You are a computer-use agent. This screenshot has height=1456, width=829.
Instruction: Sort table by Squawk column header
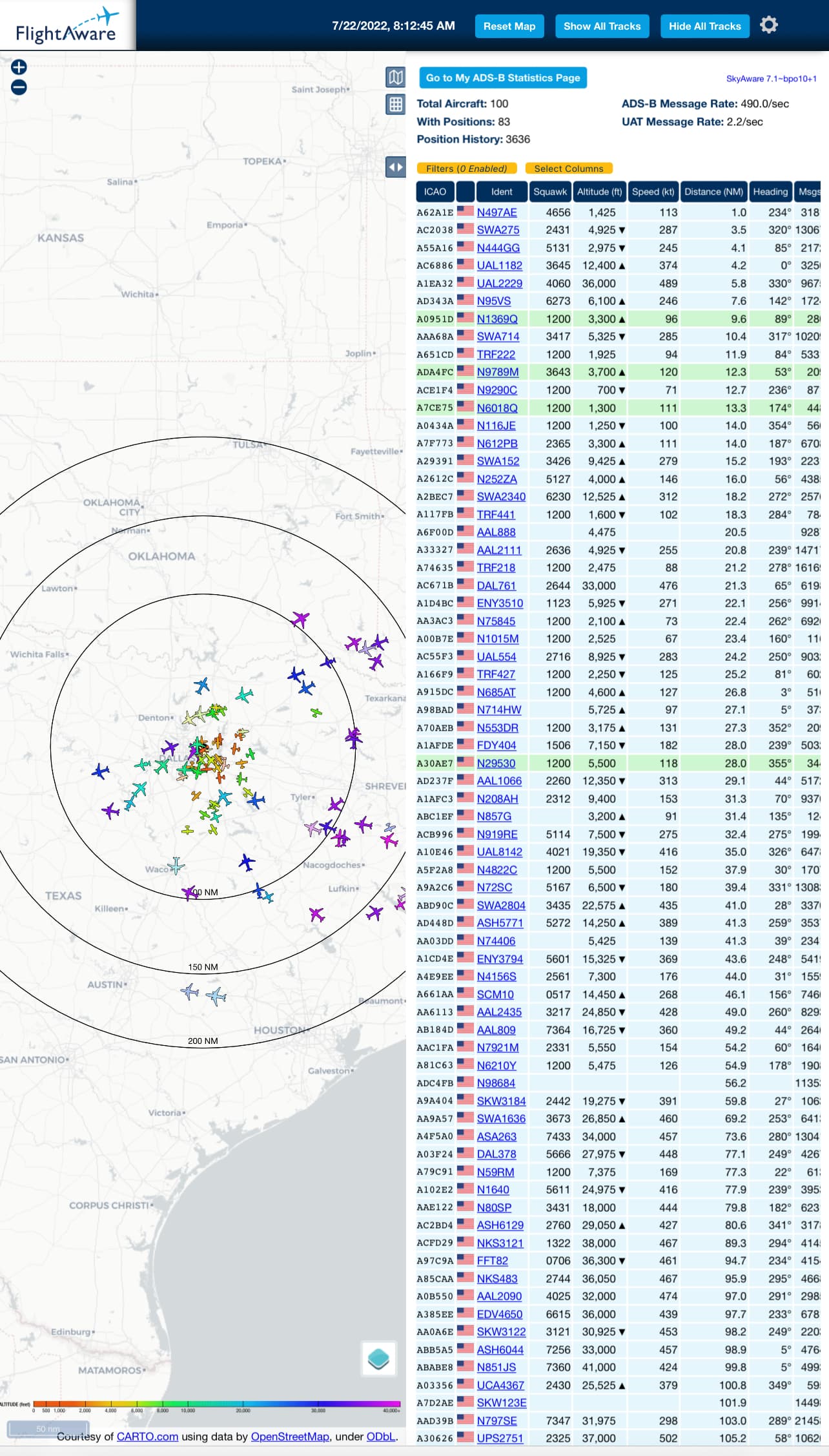coord(550,191)
